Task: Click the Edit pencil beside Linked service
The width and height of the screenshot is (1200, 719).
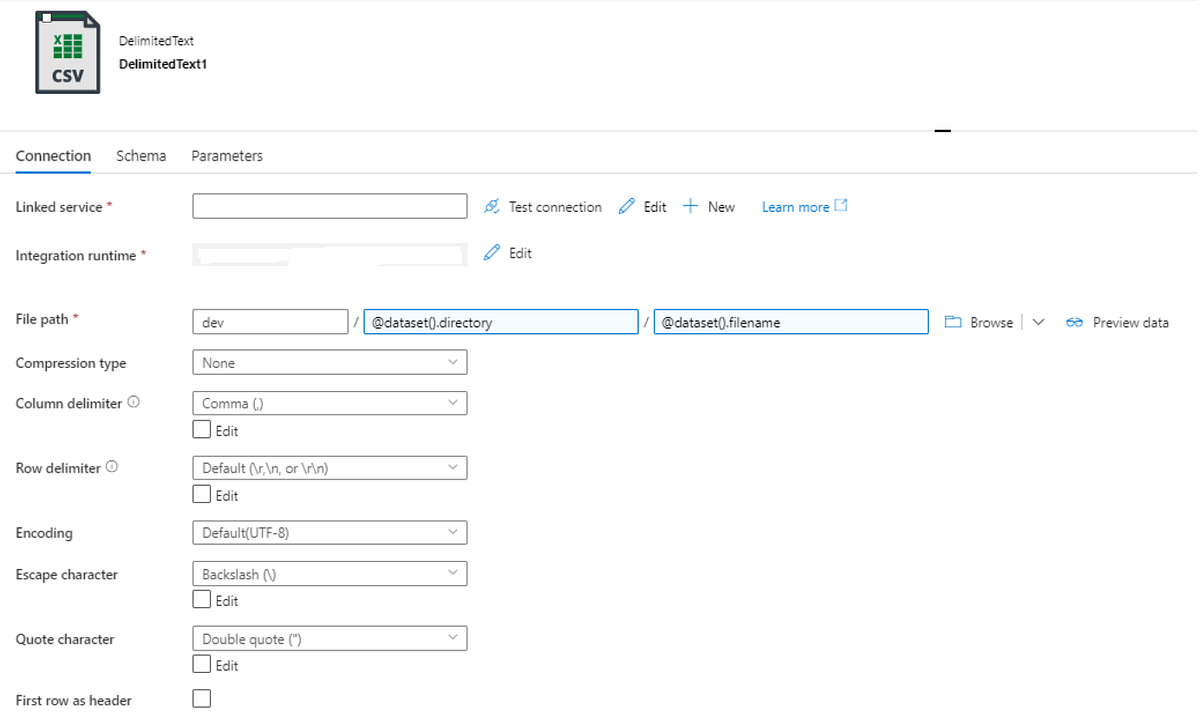Action: point(625,206)
